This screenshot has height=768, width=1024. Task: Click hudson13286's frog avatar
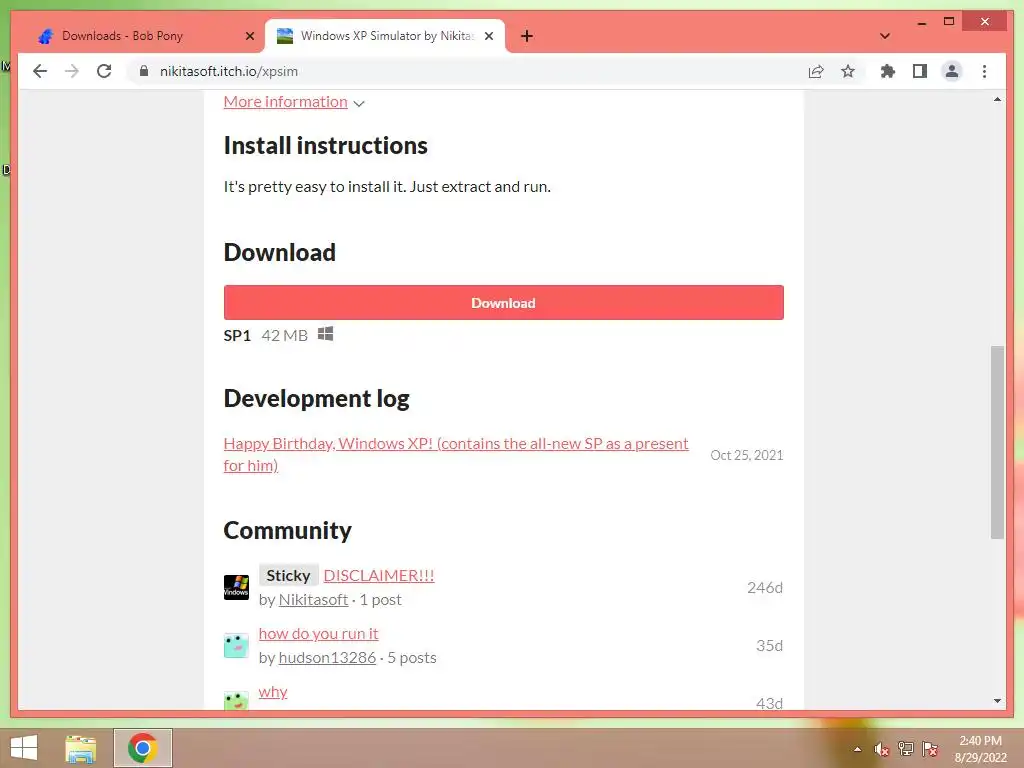click(236, 645)
